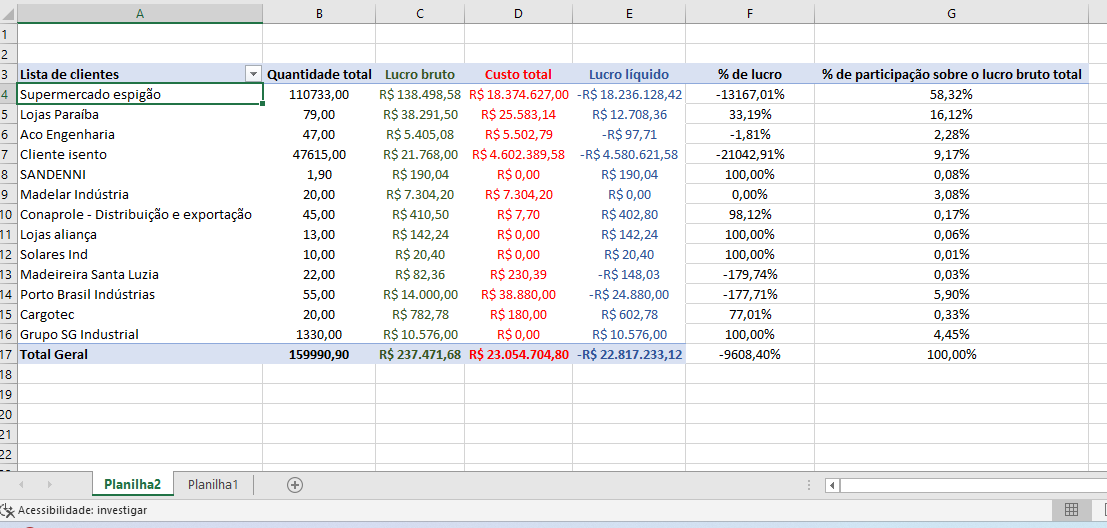Select the Total Geral cell
This screenshot has height=528, width=1107.
(x=140, y=354)
